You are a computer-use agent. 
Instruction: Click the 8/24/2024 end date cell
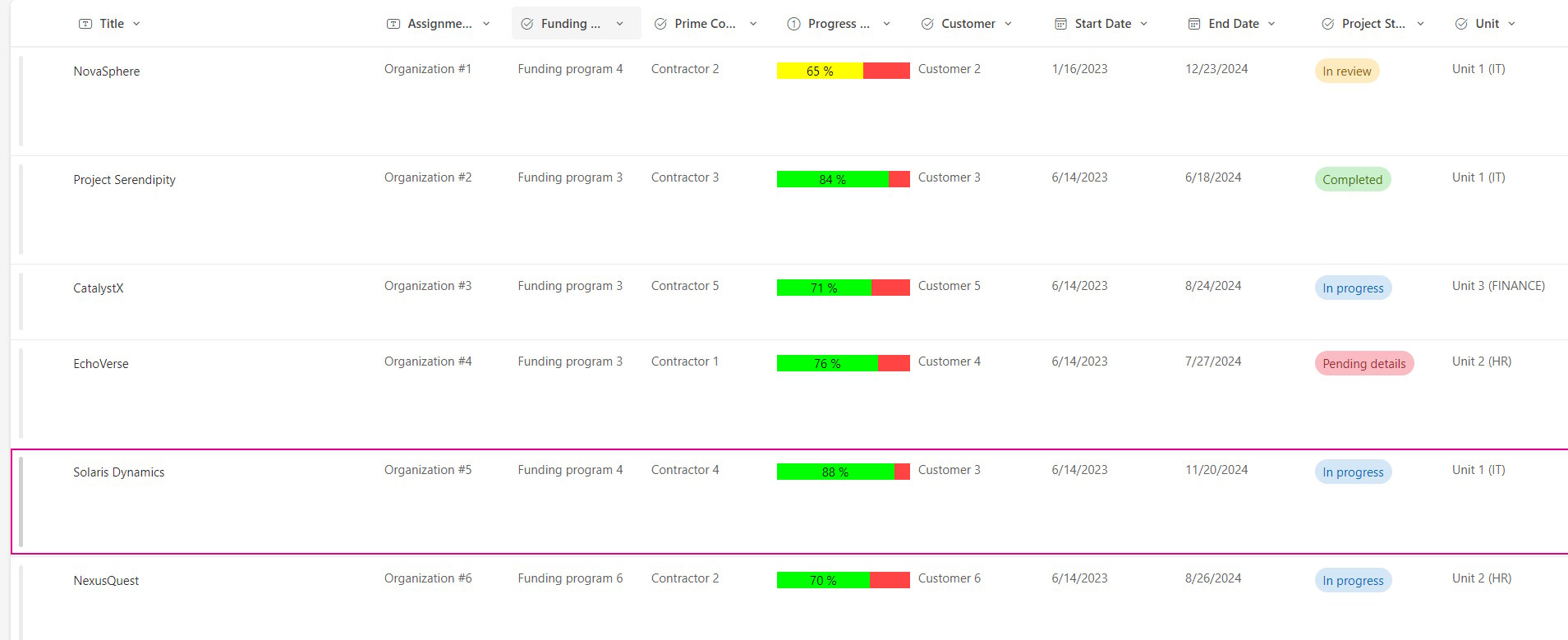coord(1212,286)
